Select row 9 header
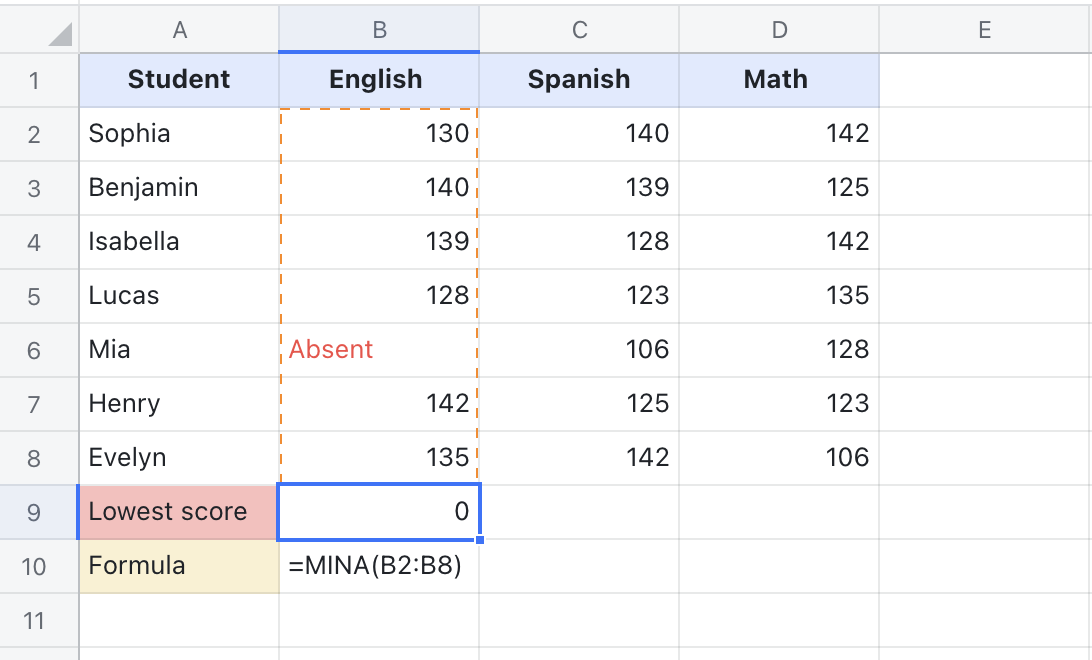Viewport: 1092px width, 660px height. (x=35, y=512)
